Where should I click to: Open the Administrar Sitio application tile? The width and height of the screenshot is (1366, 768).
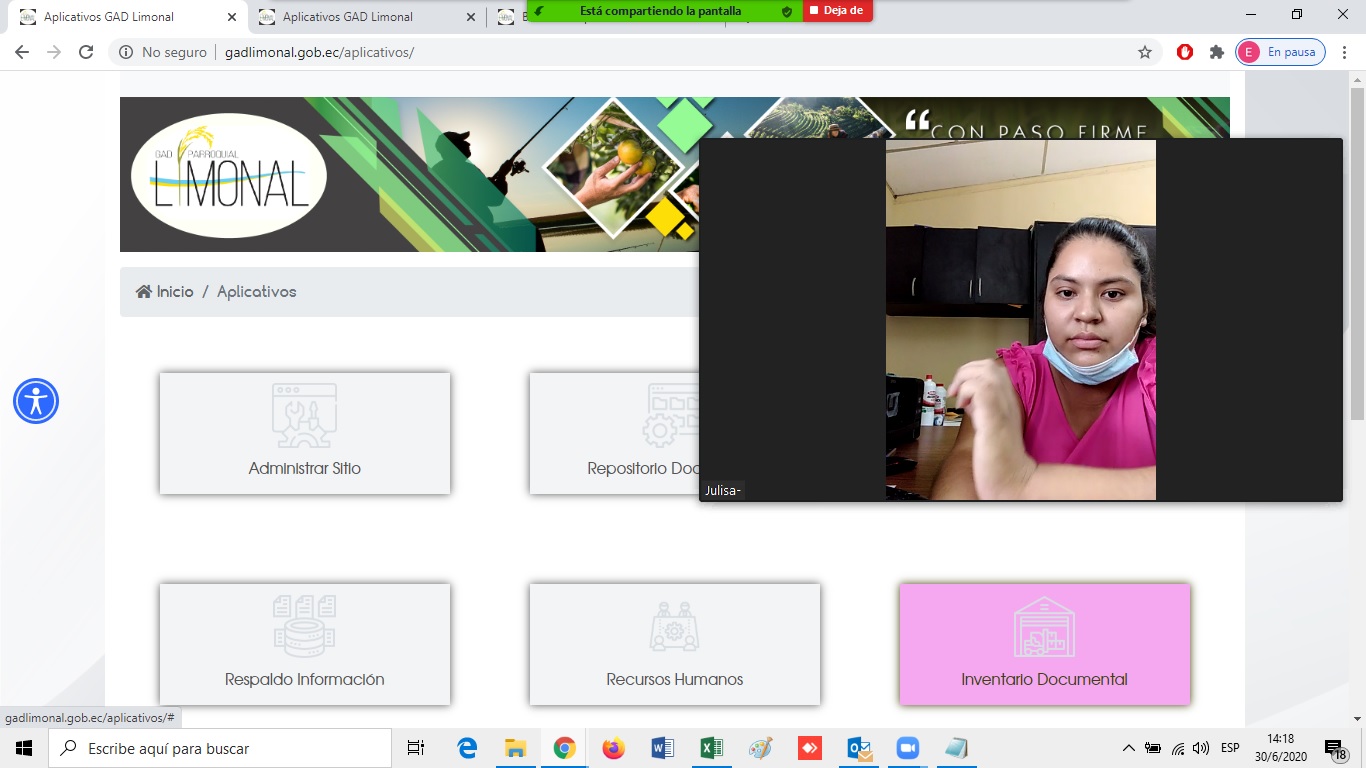point(304,433)
